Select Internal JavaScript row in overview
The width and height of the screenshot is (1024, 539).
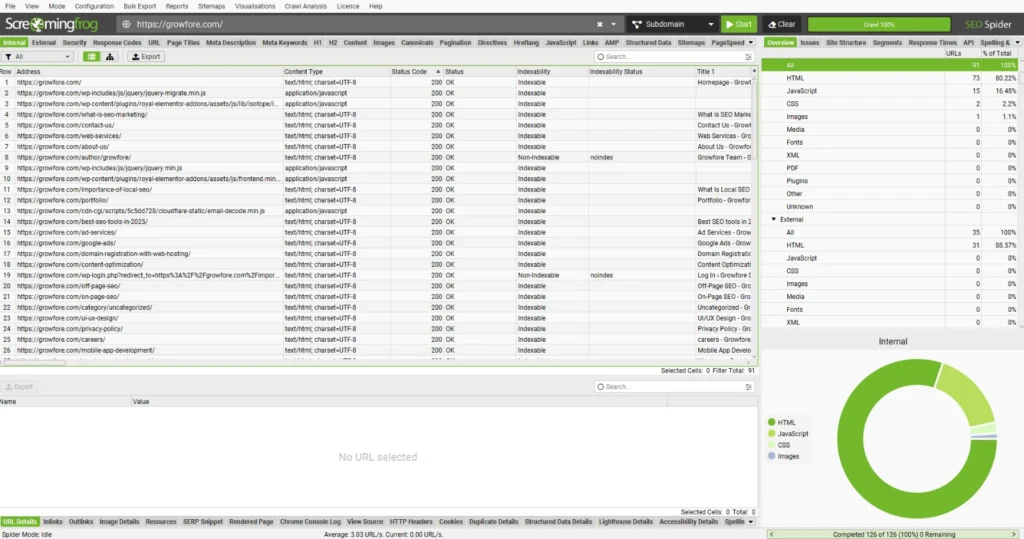coord(891,91)
